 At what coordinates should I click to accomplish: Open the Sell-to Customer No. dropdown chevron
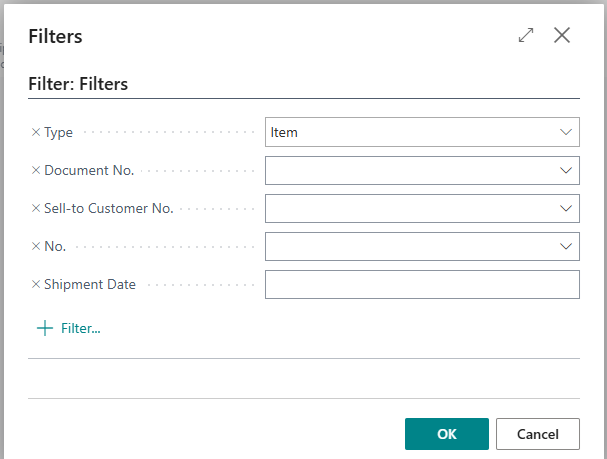(x=566, y=208)
